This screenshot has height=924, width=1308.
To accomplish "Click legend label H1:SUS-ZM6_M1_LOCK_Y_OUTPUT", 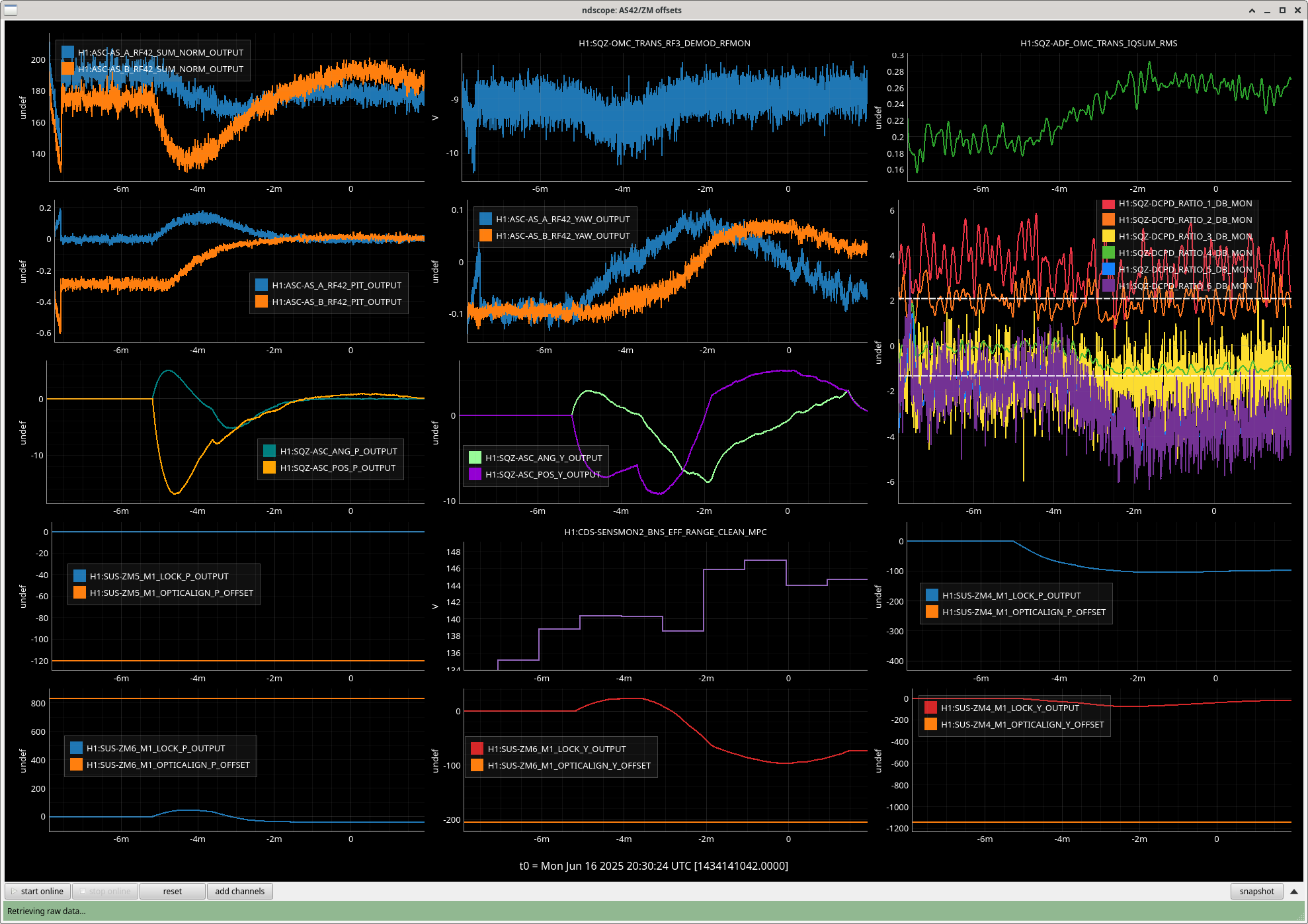I will click(x=557, y=749).
